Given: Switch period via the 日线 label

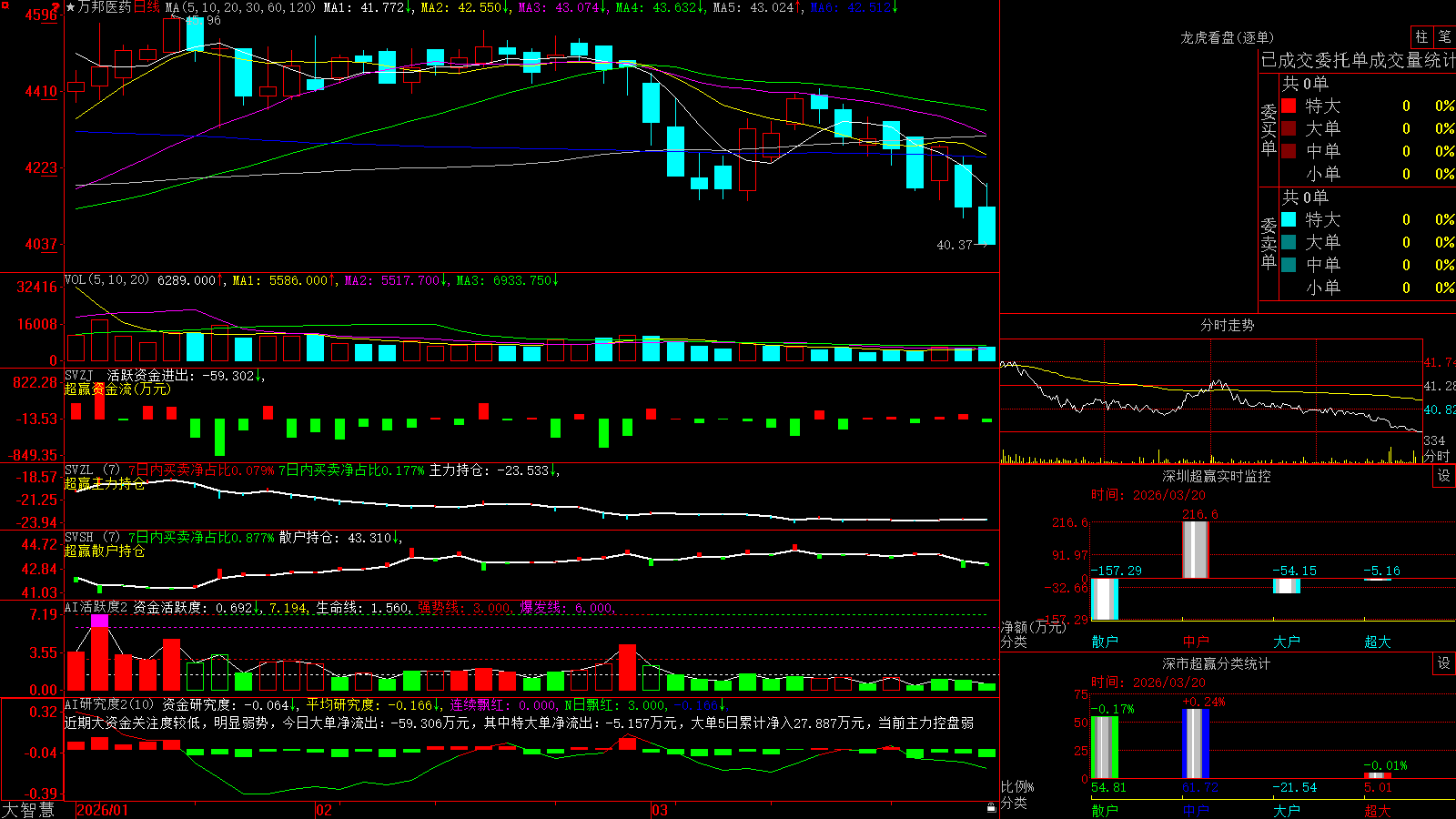Looking at the screenshot, I should point(147,7).
